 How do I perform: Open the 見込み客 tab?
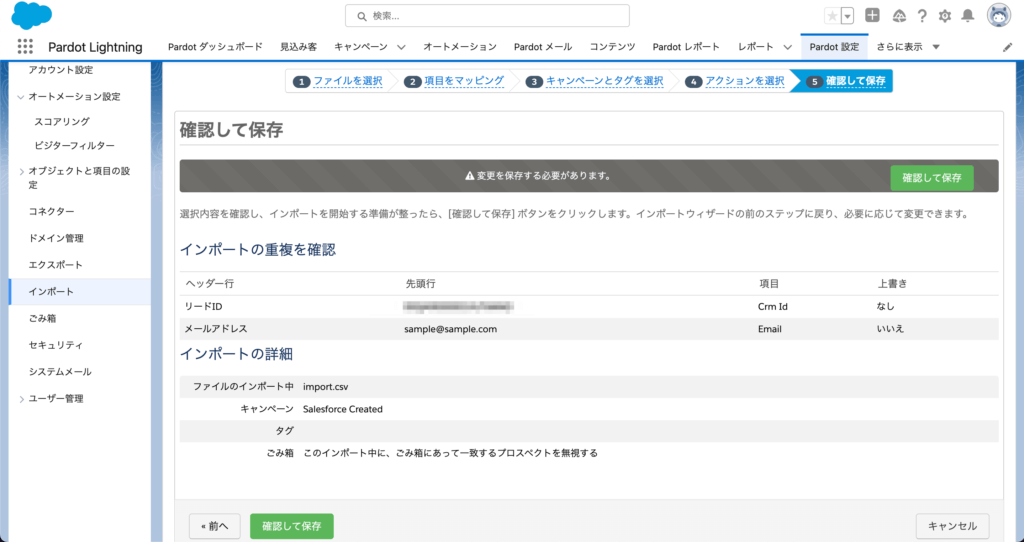click(x=298, y=47)
